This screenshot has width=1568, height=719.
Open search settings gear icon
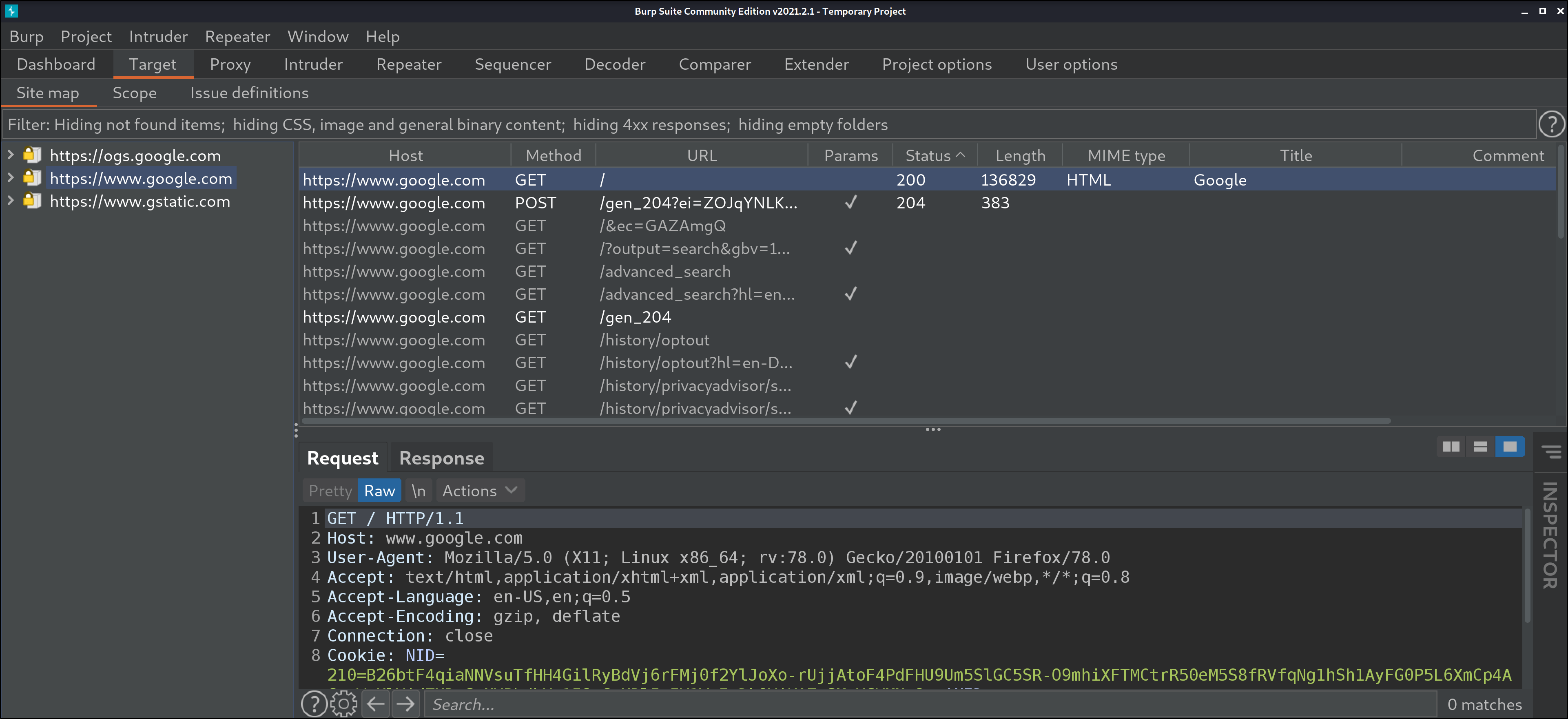click(x=344, y=704)
